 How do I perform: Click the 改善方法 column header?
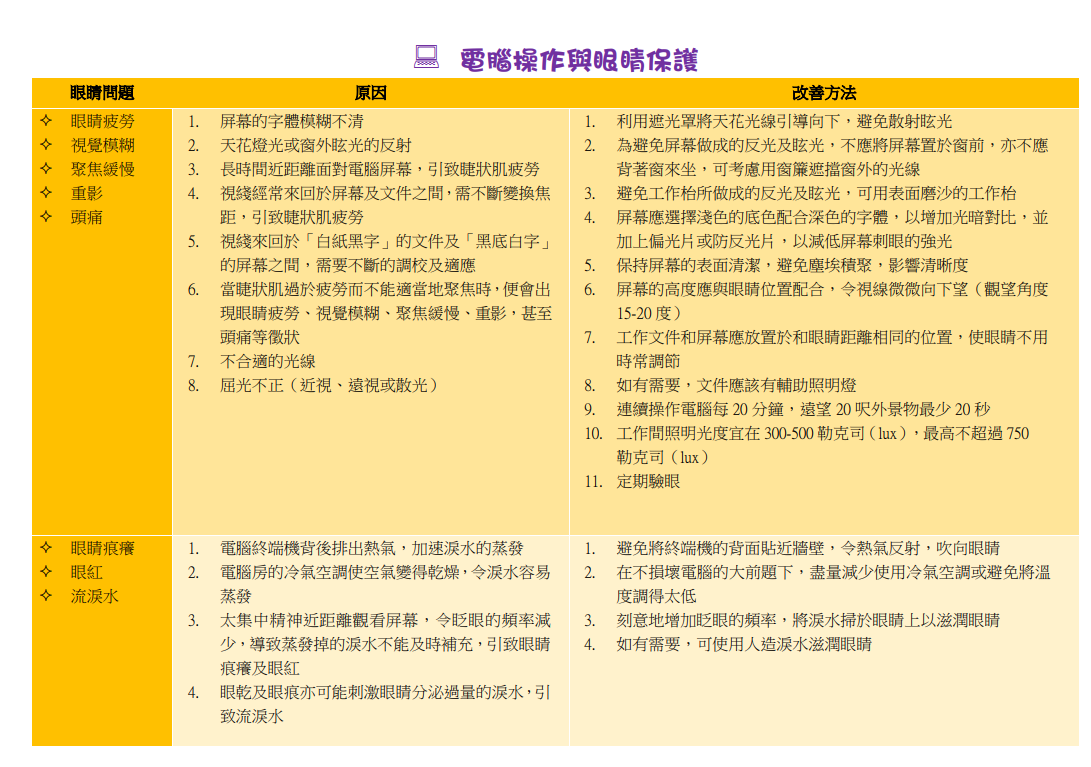coord(824,93)
